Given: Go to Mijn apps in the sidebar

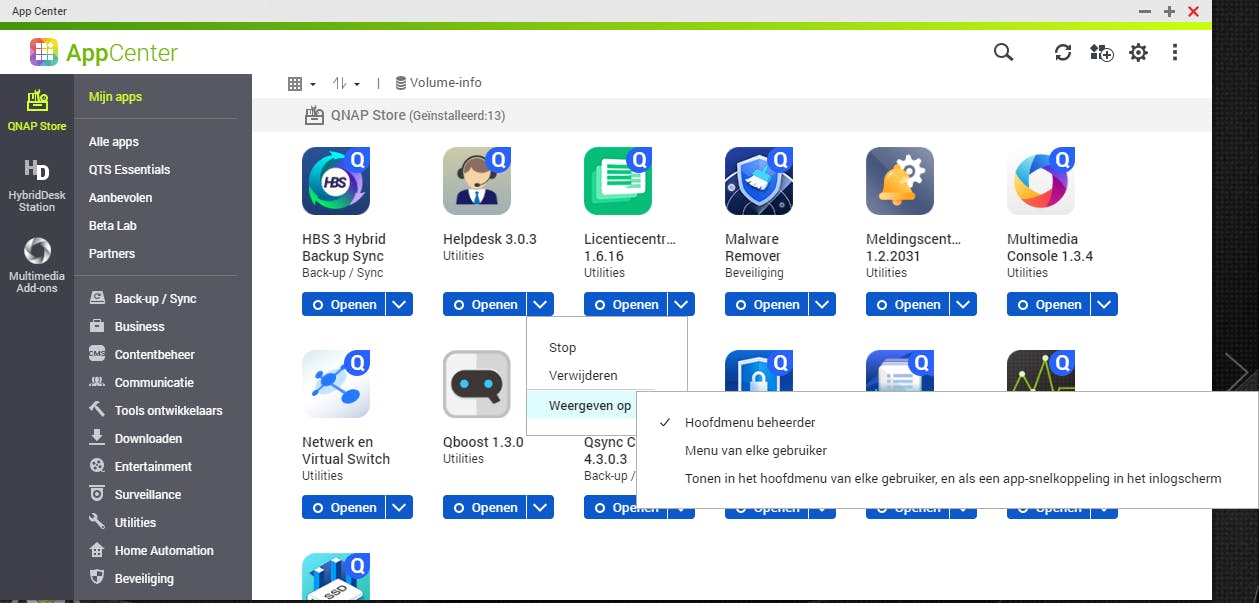Looking at the screenshot, I should (115, 97).
